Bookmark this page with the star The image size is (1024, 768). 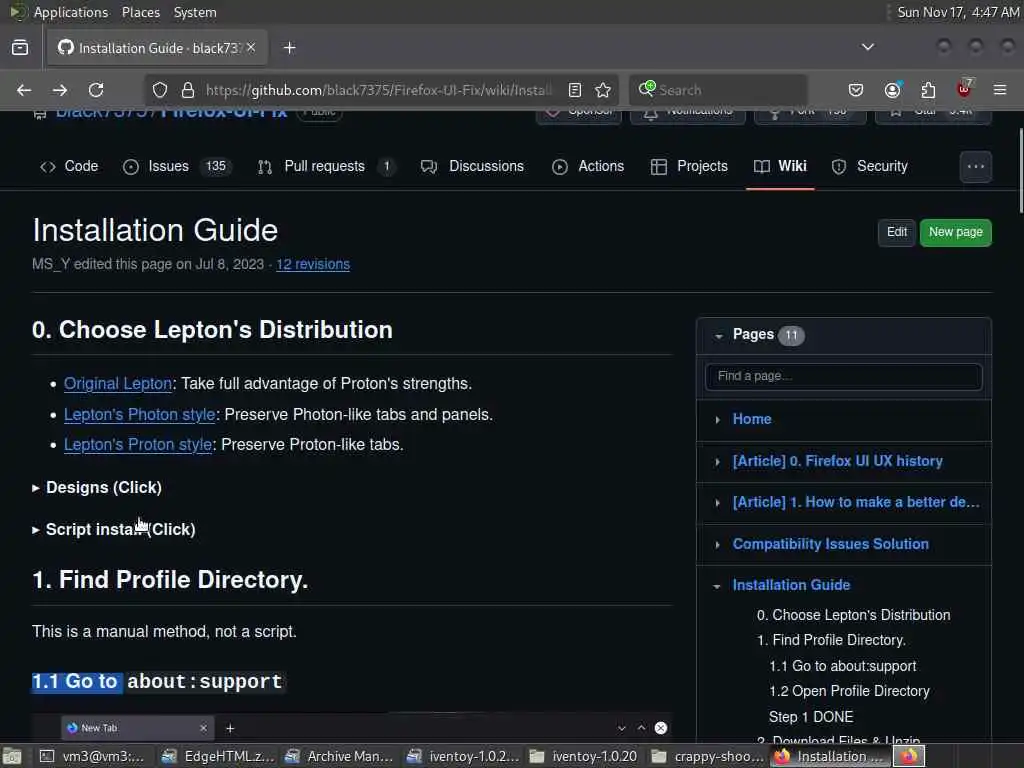603,90
